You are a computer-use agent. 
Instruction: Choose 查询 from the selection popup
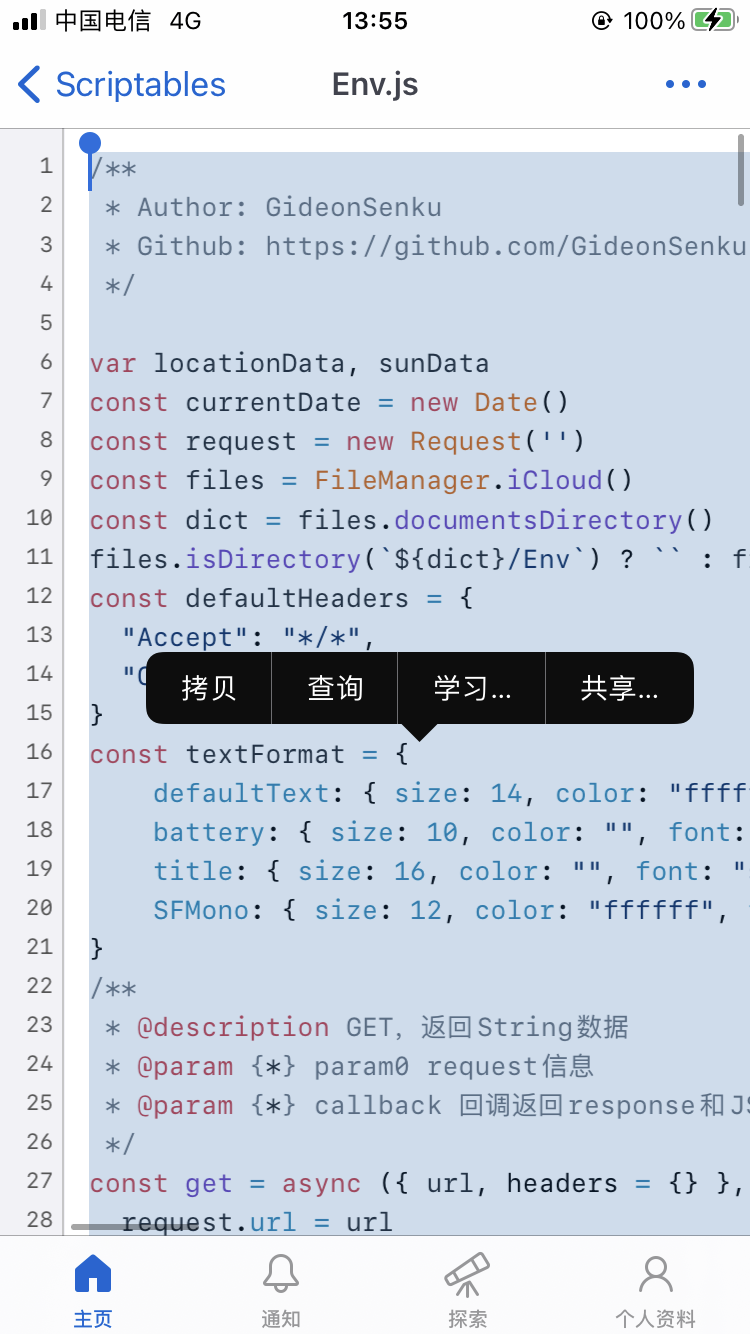click(x=335, y=688)
